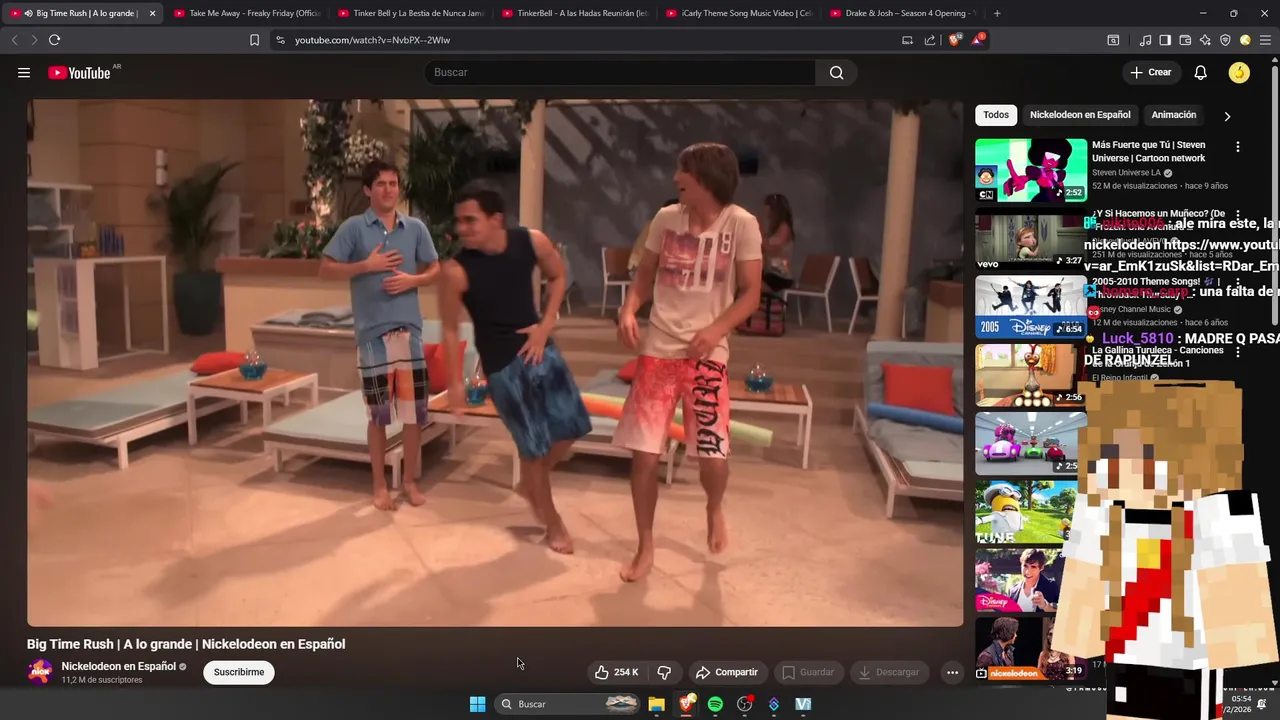Click the search magnifier button
This screenshot has width=1280, height=720.
pyautogui.click(x=837, y=72)
